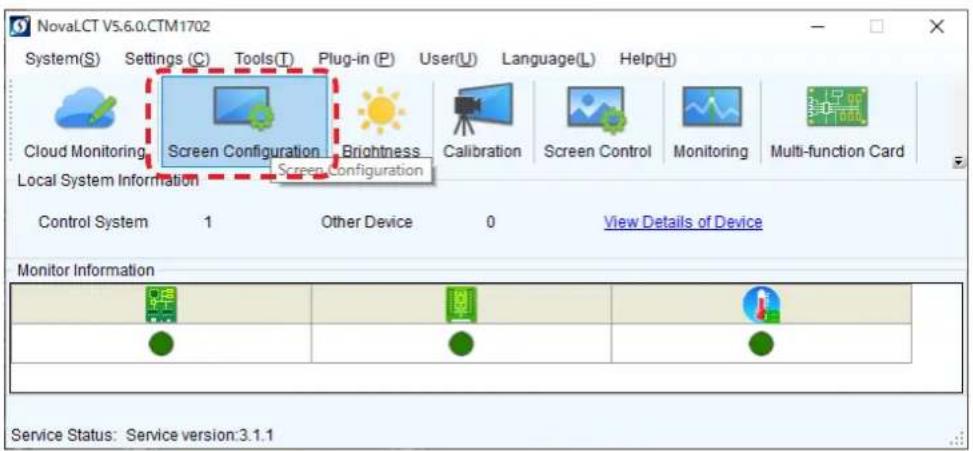Open the Settings (C) menu
Image resolution: width=973 pixels, height=451 pixels.
tap(168, 60)
